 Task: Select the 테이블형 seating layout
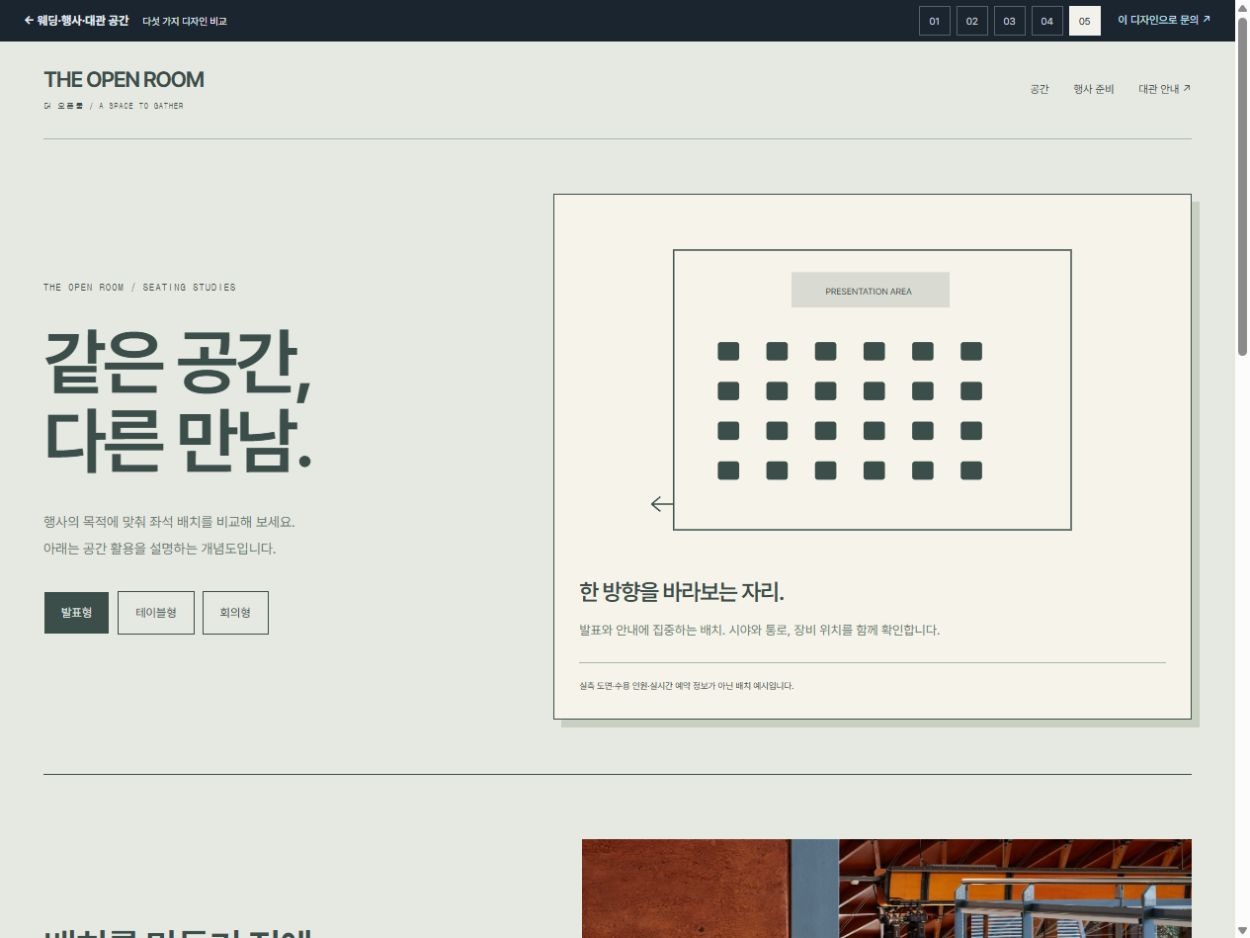point(156,613)
